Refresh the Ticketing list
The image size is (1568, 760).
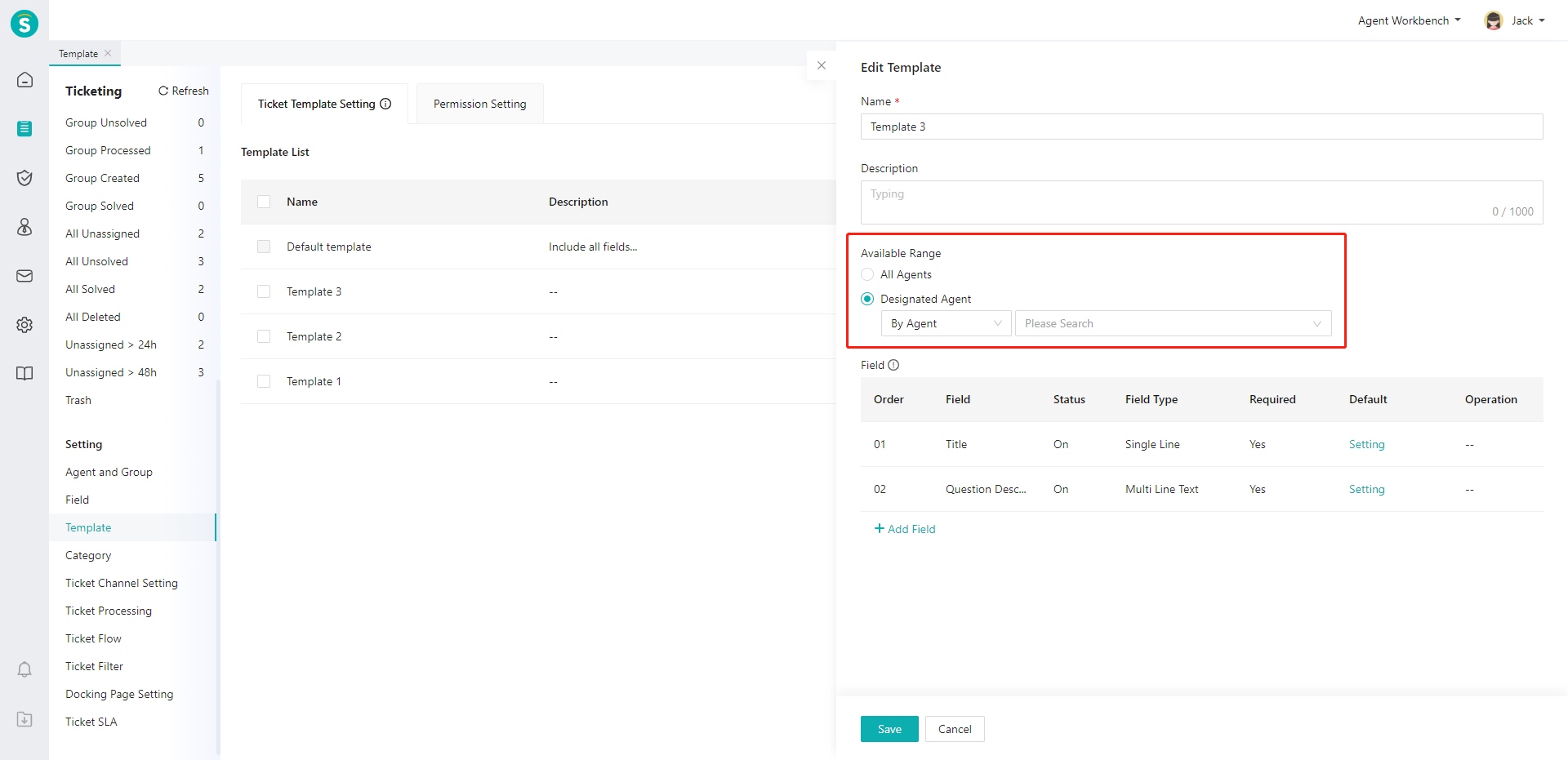[x=184, y=91]
